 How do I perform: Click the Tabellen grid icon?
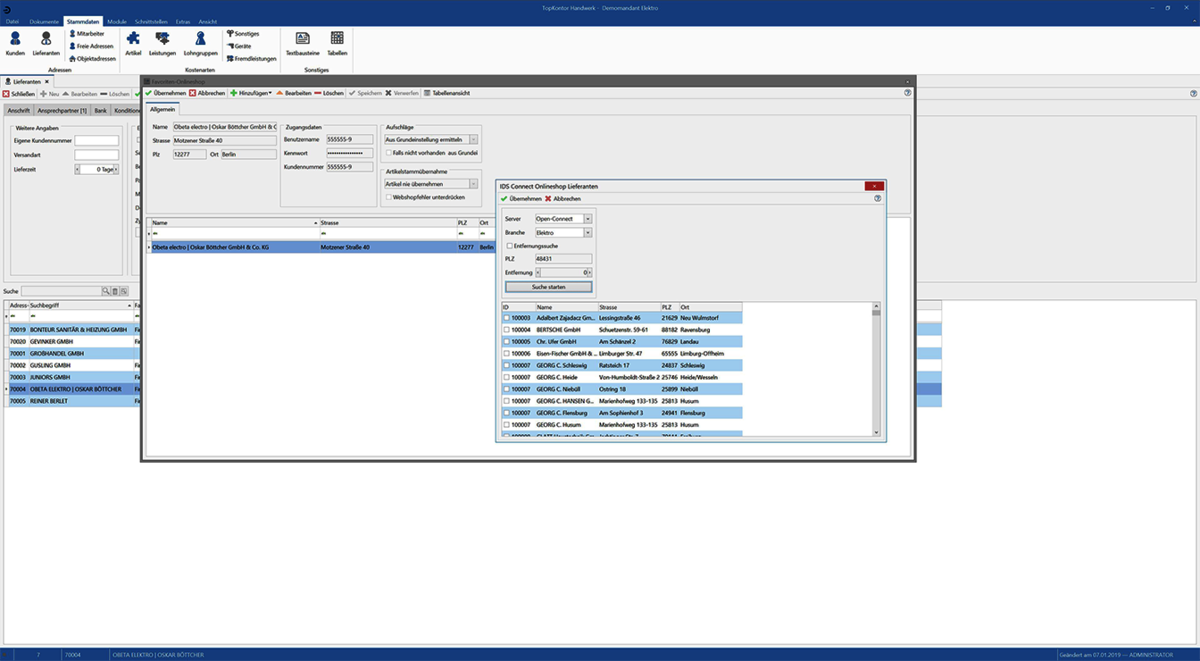coord(337,42)
